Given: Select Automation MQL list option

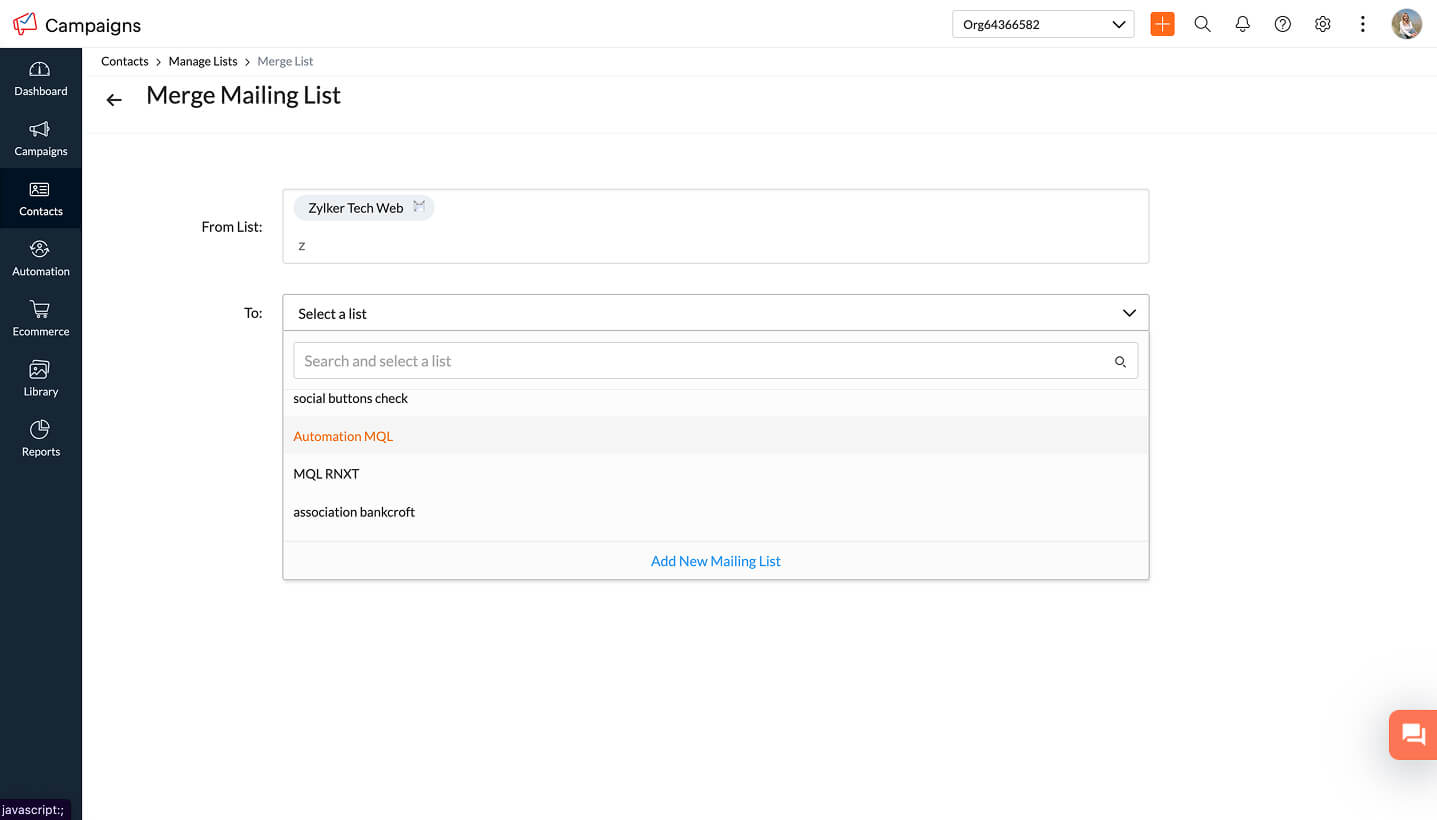Looking at the screenshot, I should 343,436.
